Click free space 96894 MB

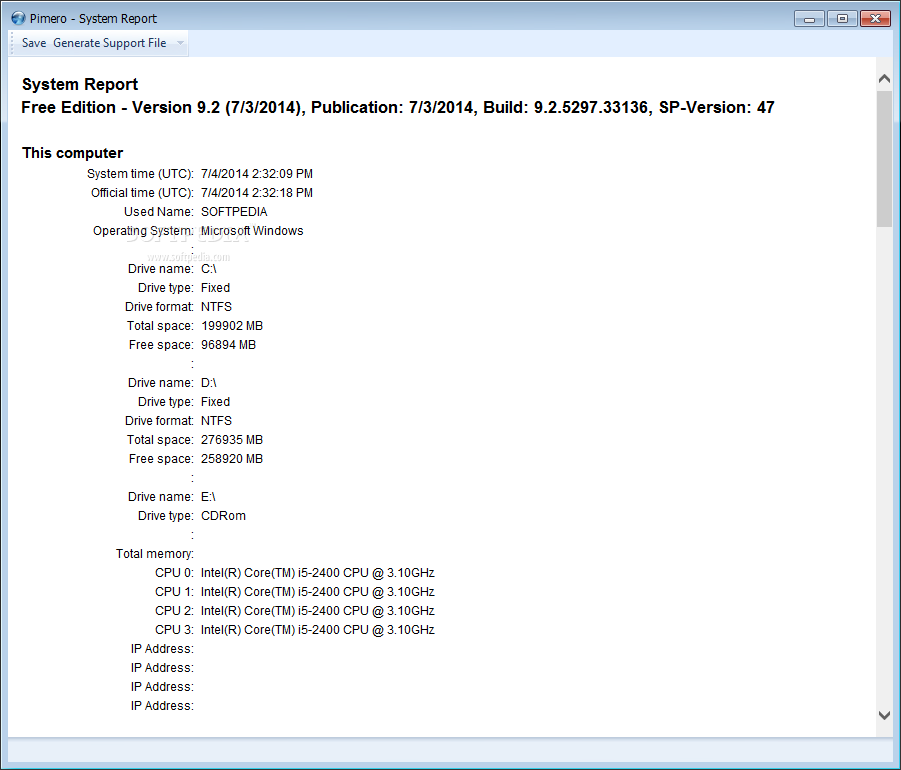coord(228,345)
